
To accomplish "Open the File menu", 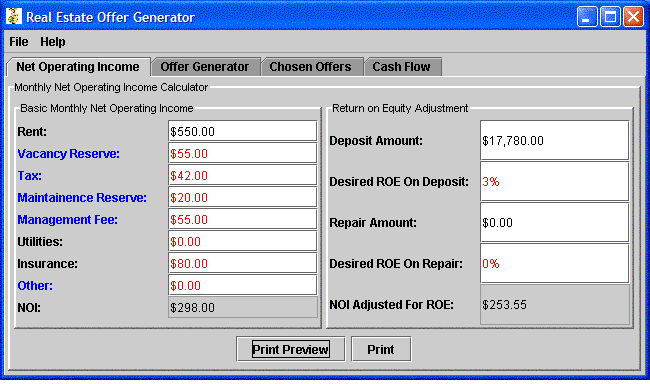I will pos(19,42).
